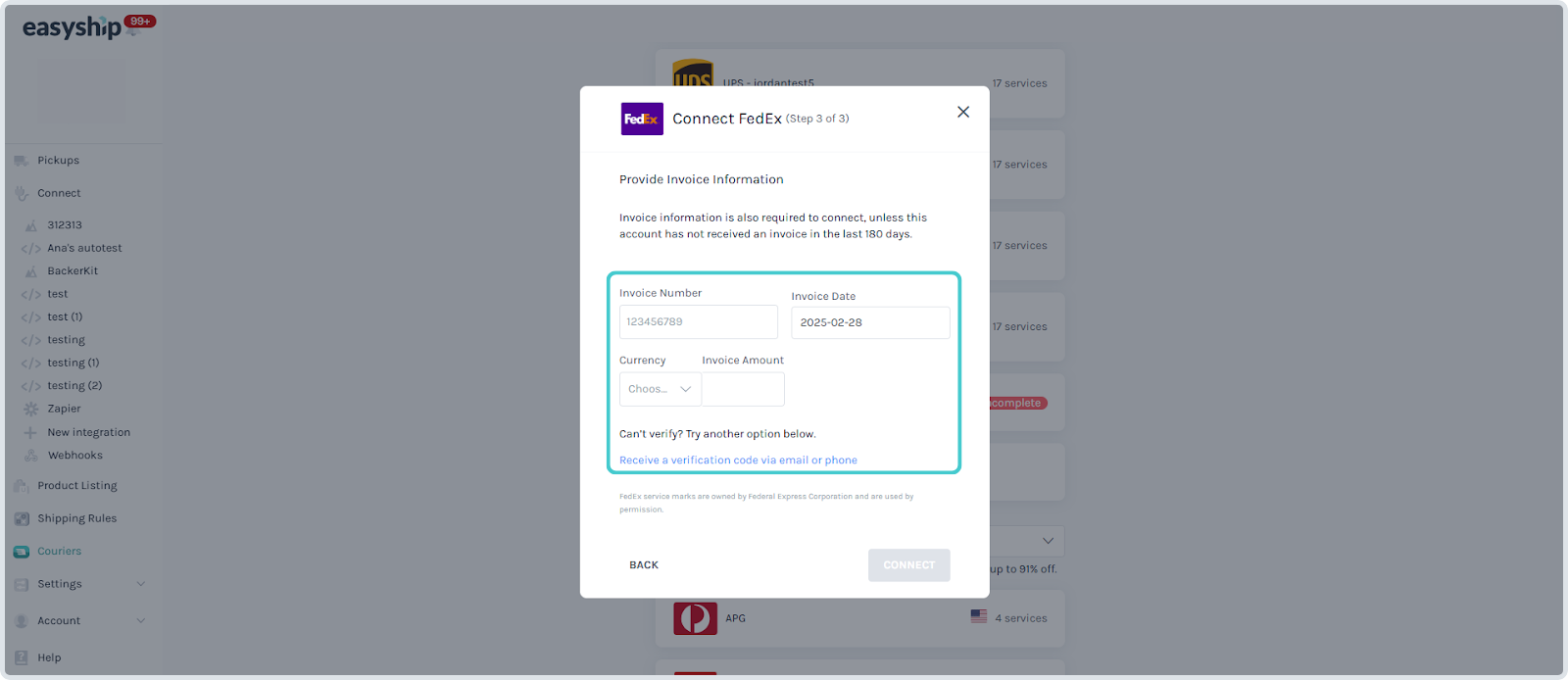
Task: Click the CONNECT button
Action: click(908, 565)
